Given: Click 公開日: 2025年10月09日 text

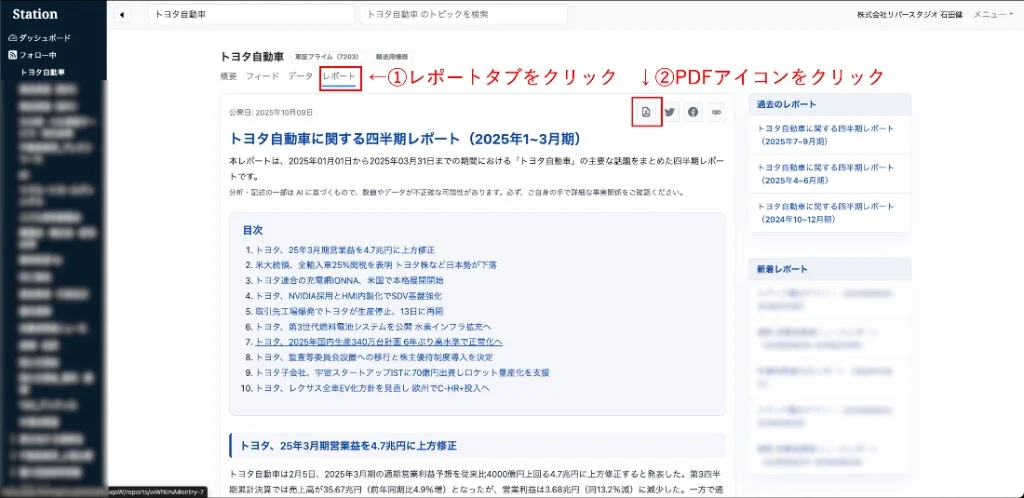Looking at the screenshot, I should tap(271, 112).
